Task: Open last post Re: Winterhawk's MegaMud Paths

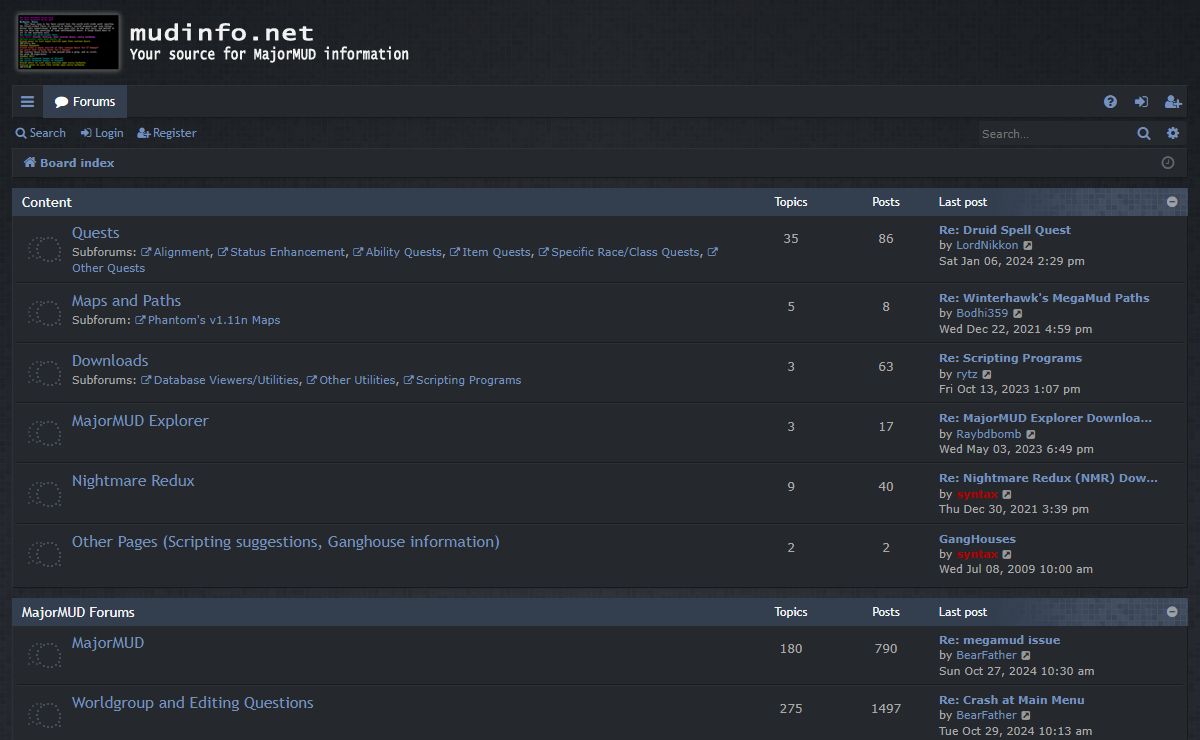Action: [1044, 298]
